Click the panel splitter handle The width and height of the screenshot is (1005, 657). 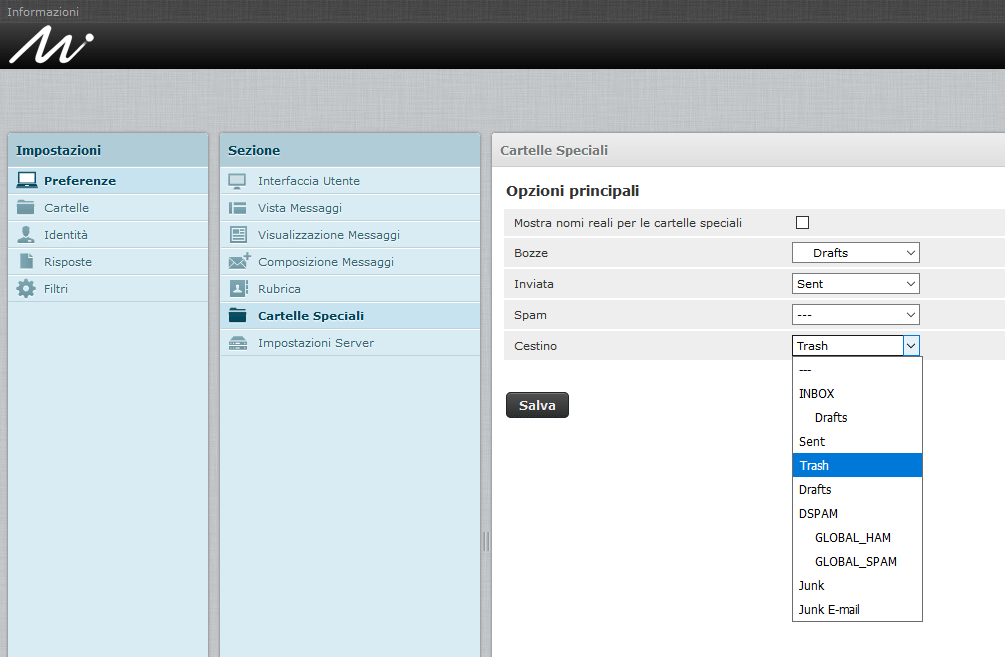486,541
